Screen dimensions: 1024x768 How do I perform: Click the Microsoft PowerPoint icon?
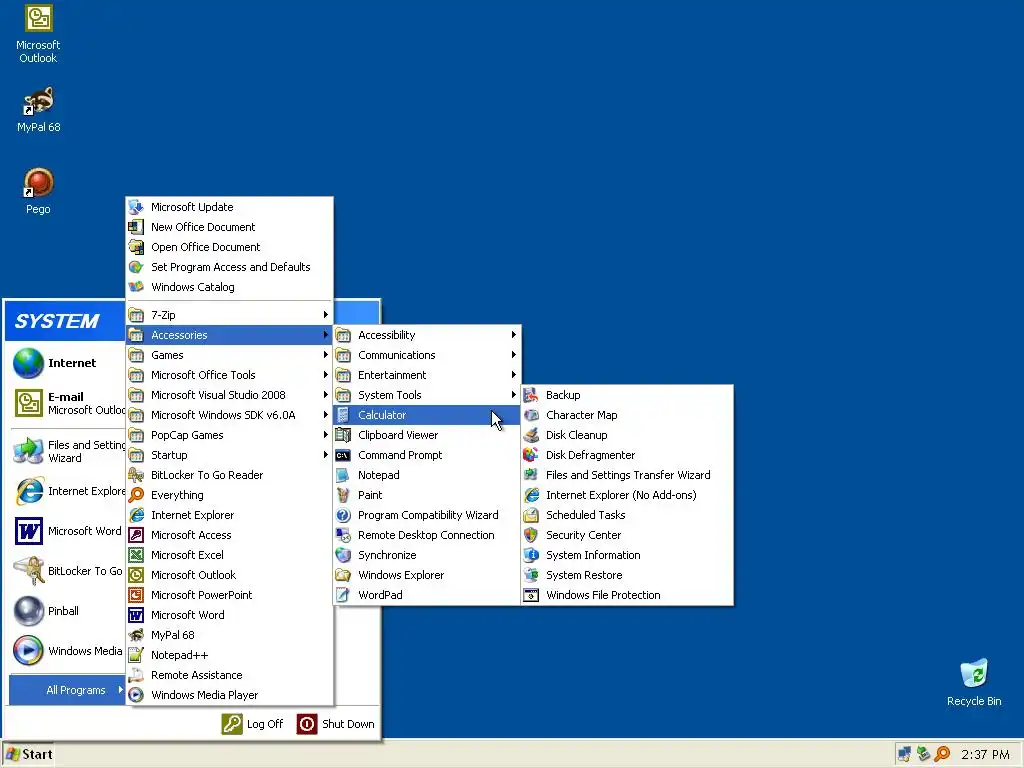tap(136, 595)
